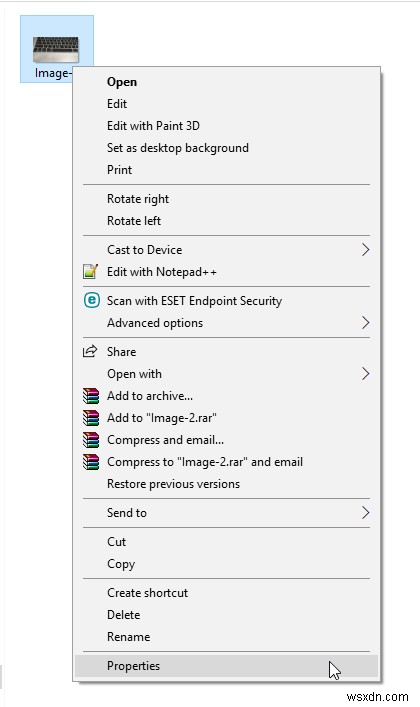The width and height of the screenshot is (420, 707).
Task: Select Create shortcut entry
Action: pyautogui.click(x=147, y=593)
